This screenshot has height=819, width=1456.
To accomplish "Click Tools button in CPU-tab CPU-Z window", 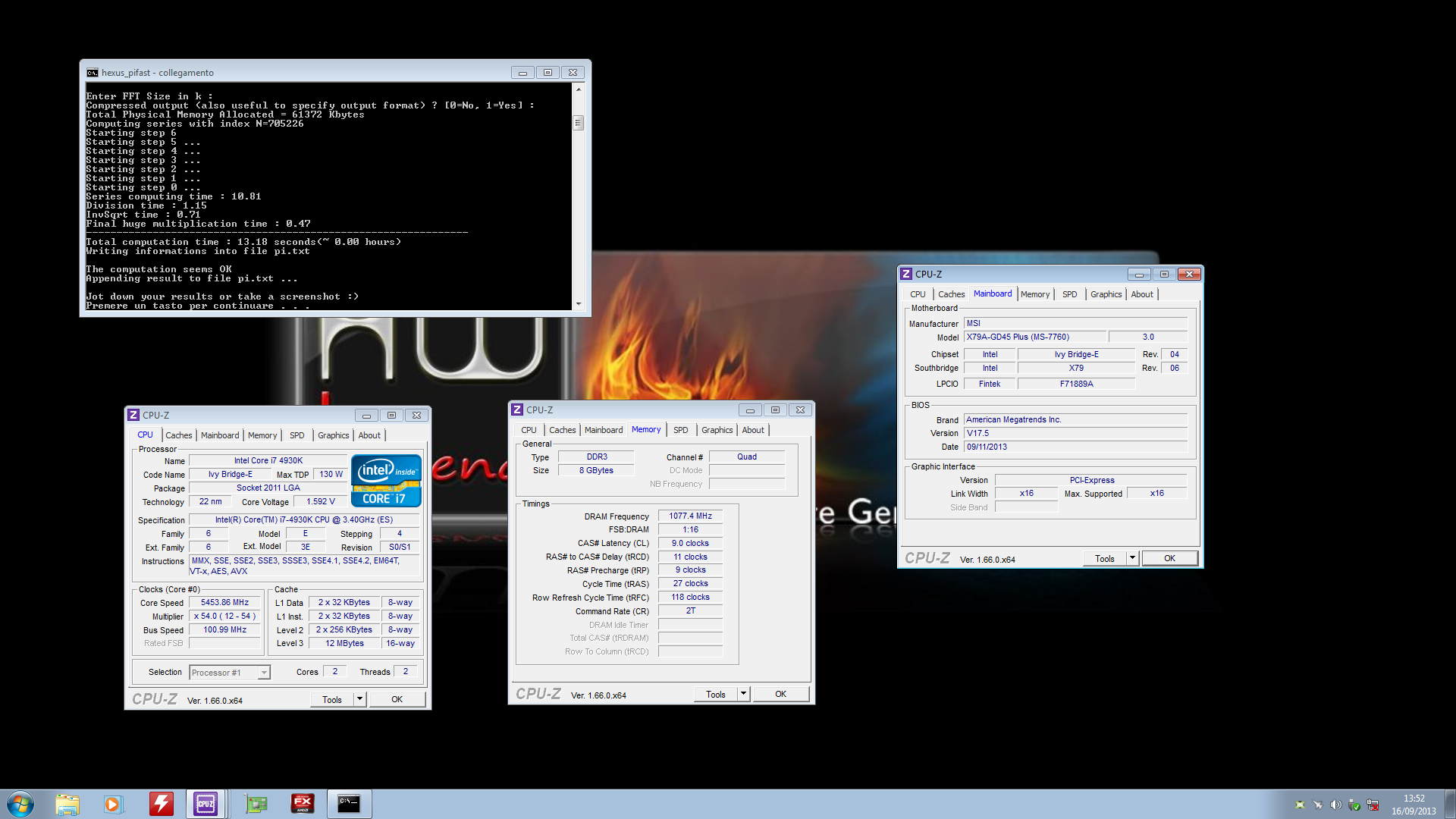I will (332, 699).
